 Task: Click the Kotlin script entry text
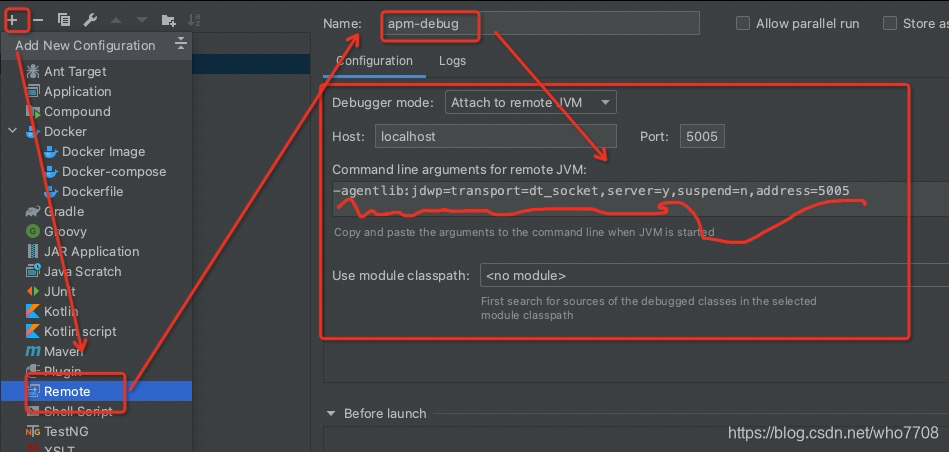coord(80,331)
